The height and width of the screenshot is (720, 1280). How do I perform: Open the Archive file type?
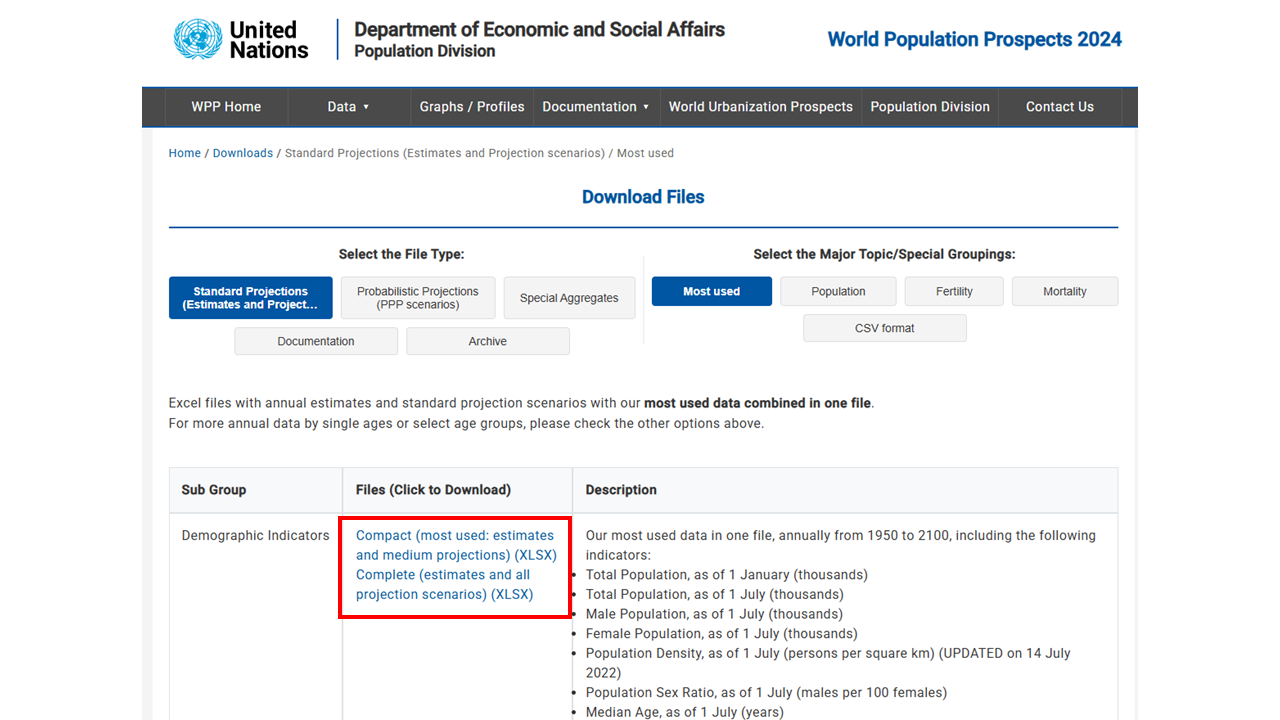click(x=487, y=341)
